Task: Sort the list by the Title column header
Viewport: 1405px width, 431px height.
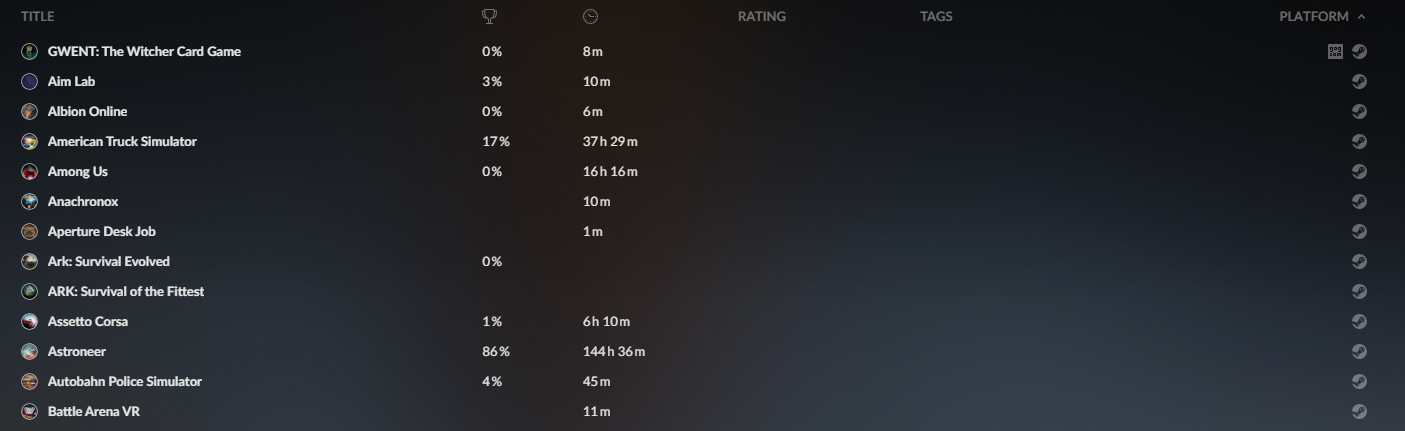Action: [x=37, y=16]
